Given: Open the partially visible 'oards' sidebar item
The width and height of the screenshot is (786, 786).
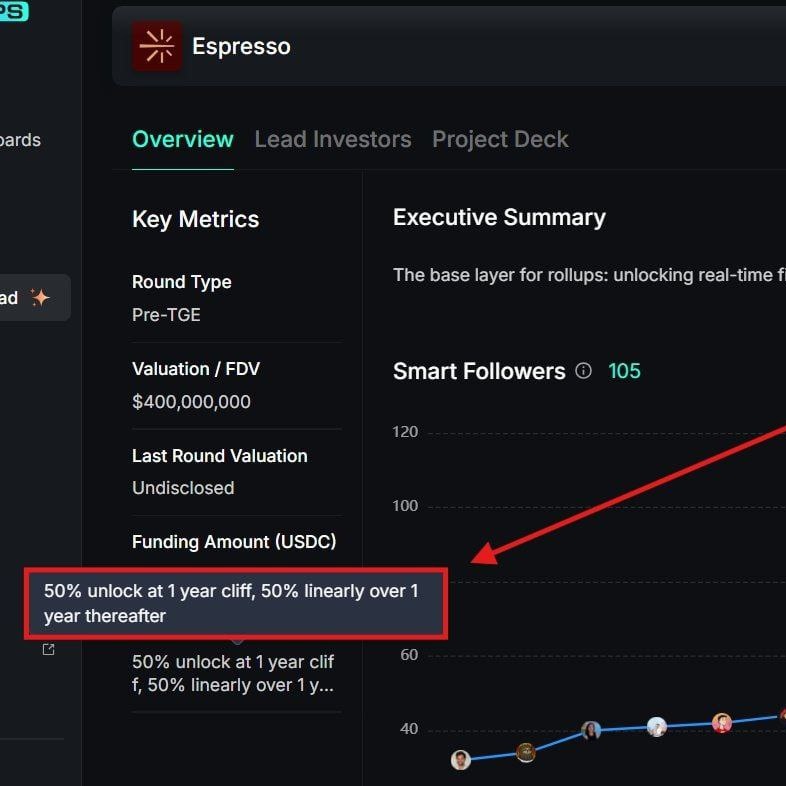Looking at the screenshot, I should coord(20,140).
